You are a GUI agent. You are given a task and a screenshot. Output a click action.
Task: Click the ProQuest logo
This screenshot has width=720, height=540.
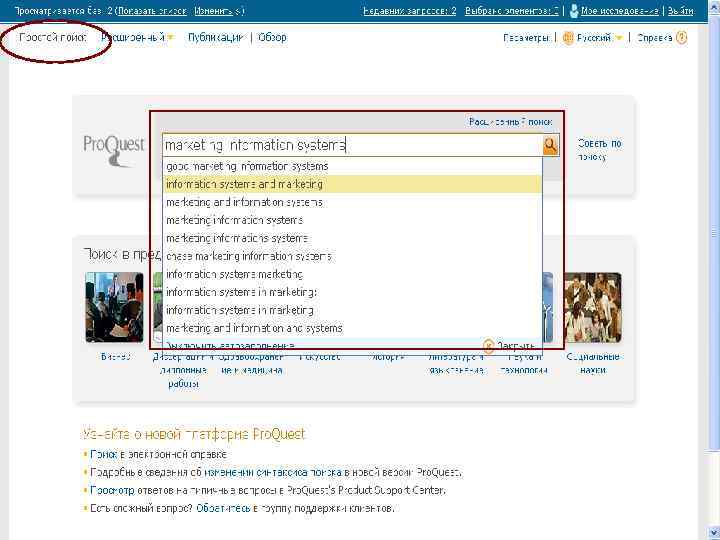click(x=113, y=149)
